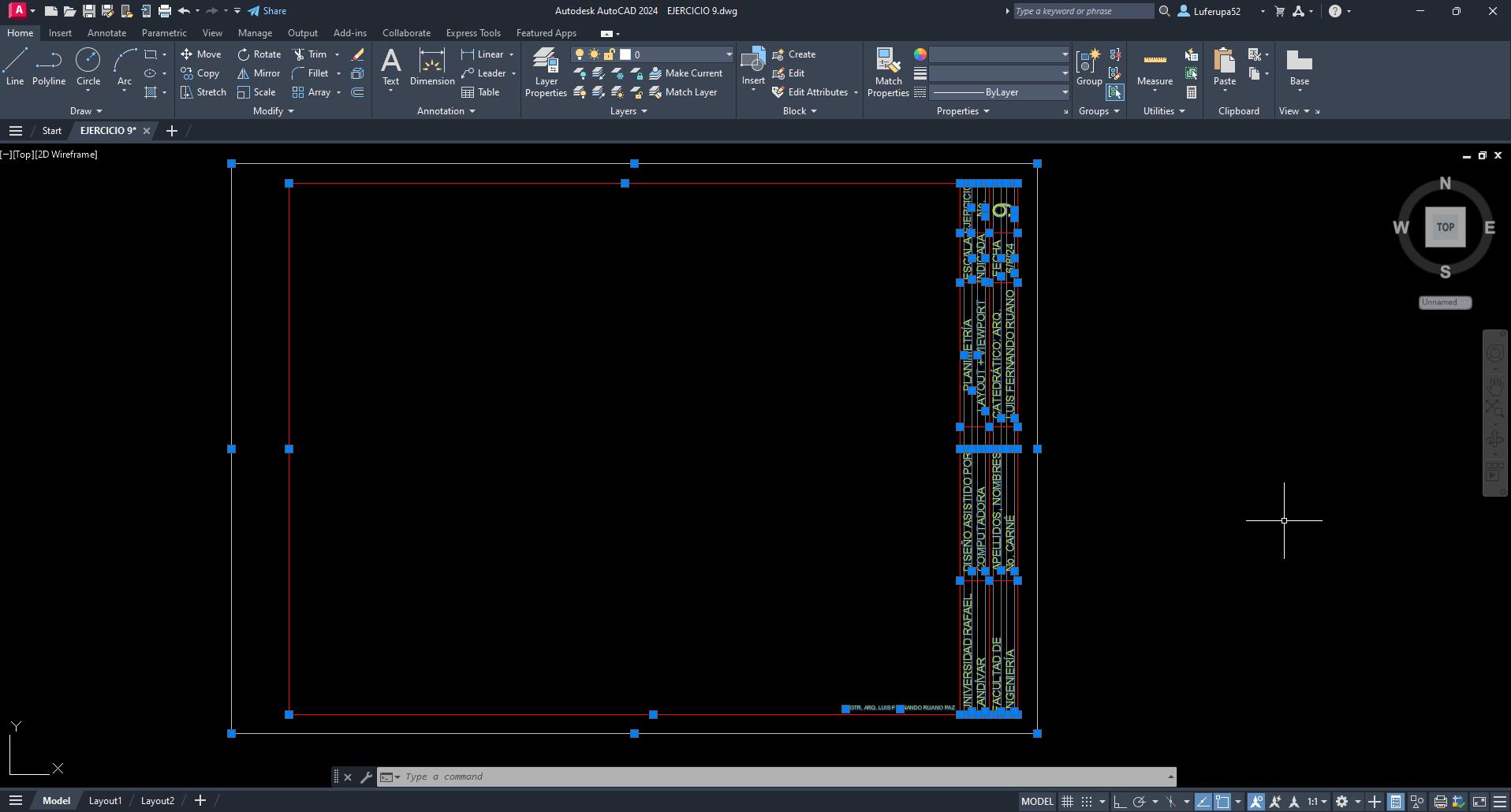Click the Share button

point(267,11)
